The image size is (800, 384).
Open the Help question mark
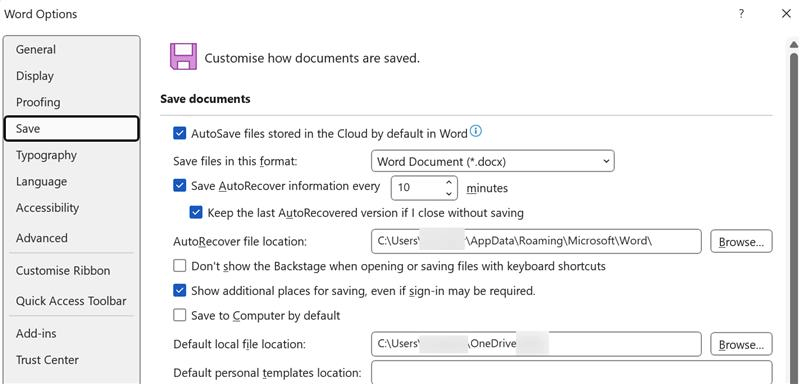(x=741, y=14)
